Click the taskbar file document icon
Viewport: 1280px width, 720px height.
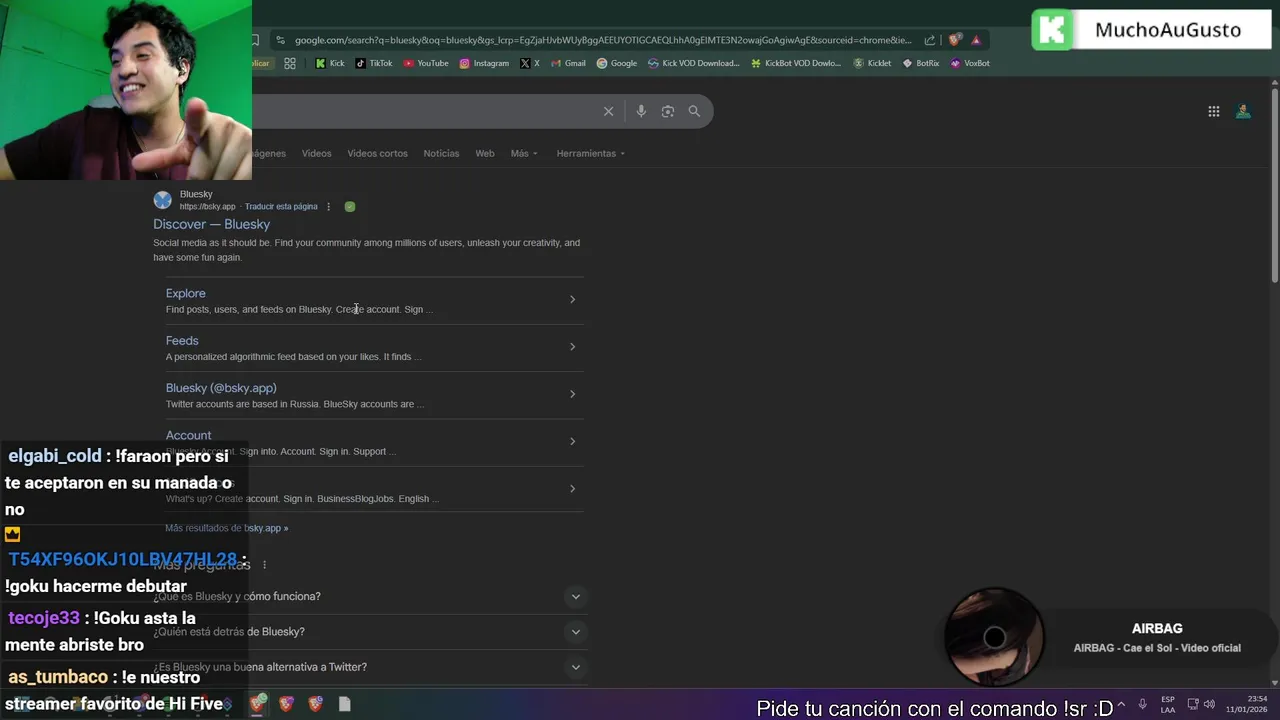(344, 704)
